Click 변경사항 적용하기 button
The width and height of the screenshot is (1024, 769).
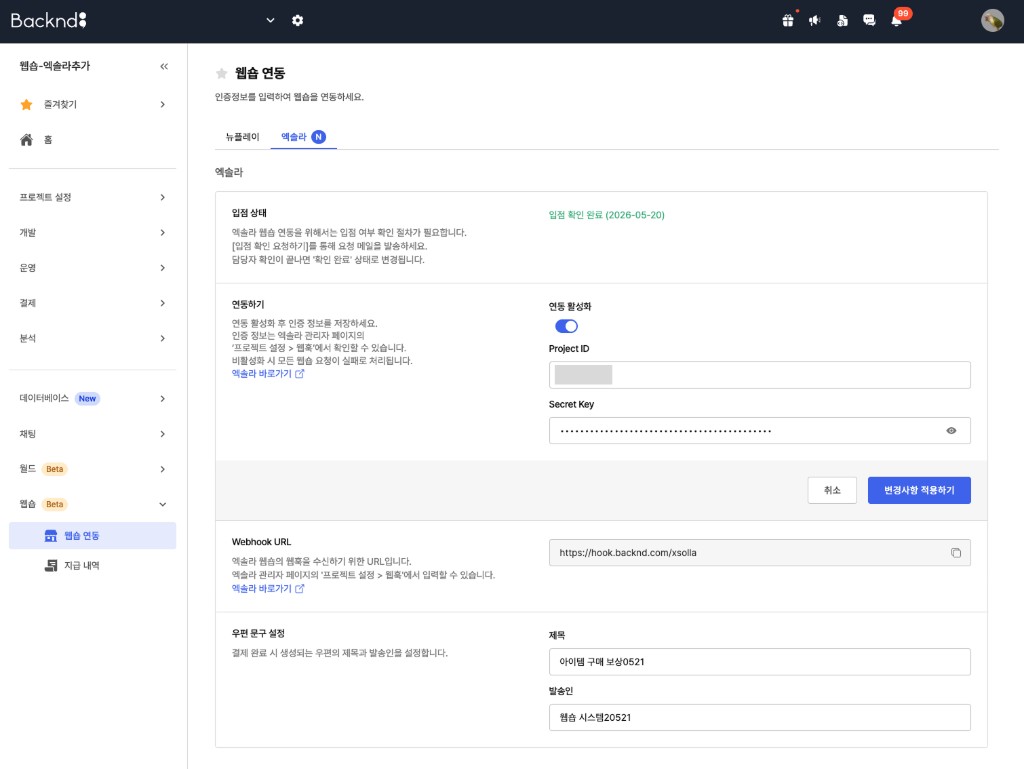tap(919, 490)
